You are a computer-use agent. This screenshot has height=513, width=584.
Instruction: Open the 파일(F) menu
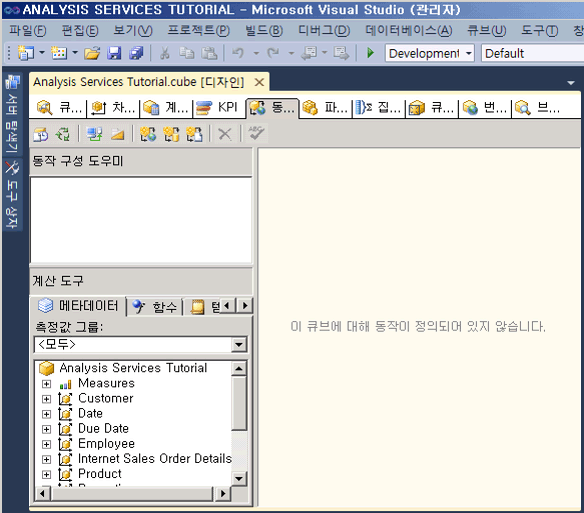pyautogui.click(x=28, y=31)
